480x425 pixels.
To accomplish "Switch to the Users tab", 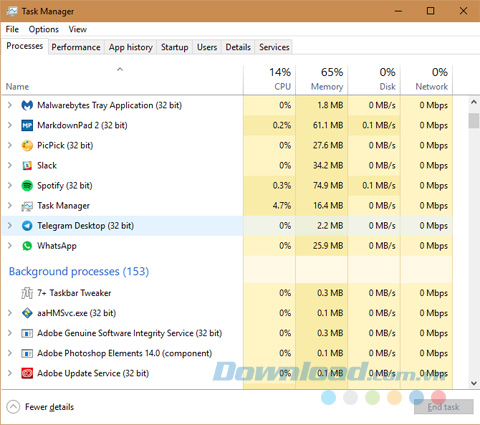I will pos(207,47).
